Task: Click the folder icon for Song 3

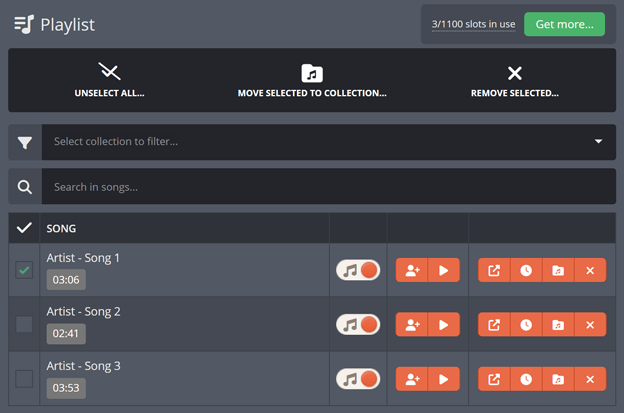Action: [x=558, y=379]
